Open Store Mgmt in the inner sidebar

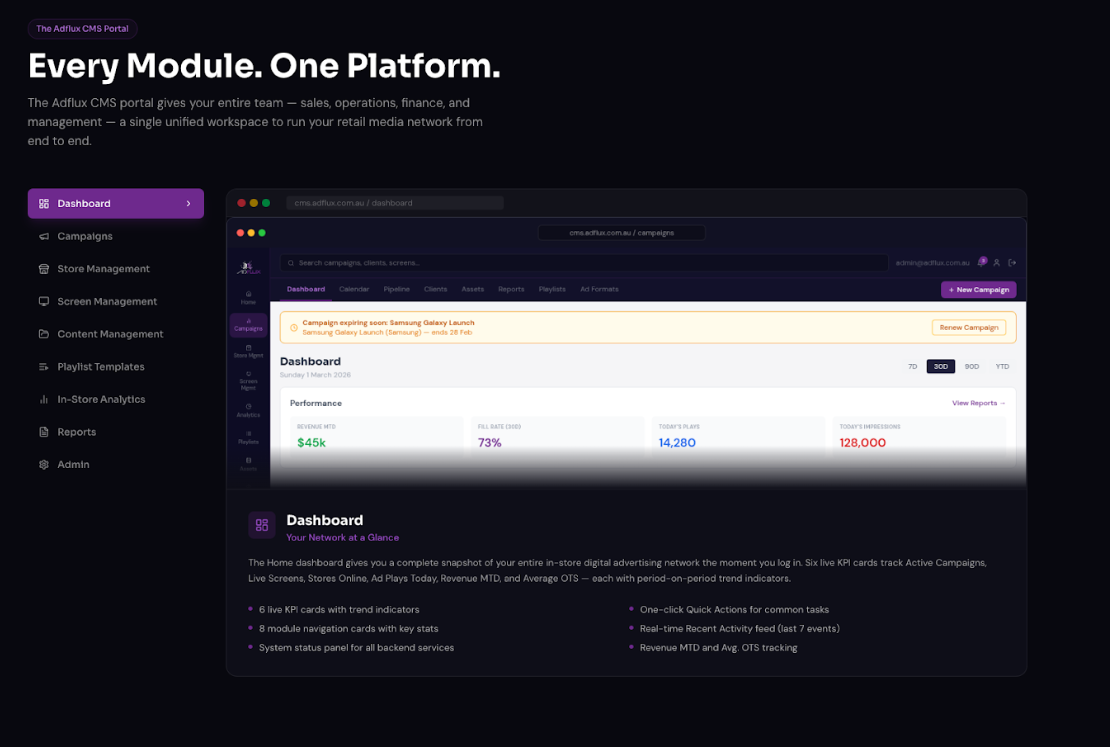(248, 351)
